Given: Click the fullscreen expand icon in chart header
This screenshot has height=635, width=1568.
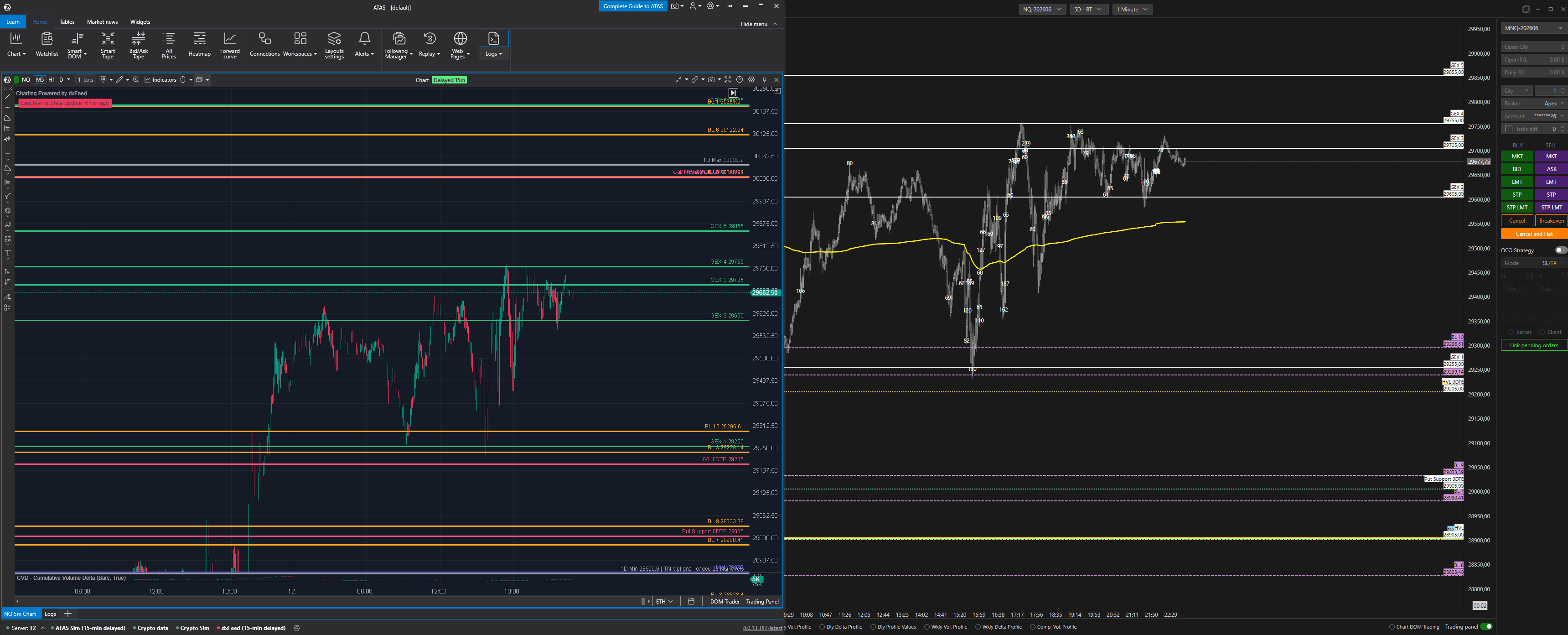Looking at the screenshot, I should (727, 80).
